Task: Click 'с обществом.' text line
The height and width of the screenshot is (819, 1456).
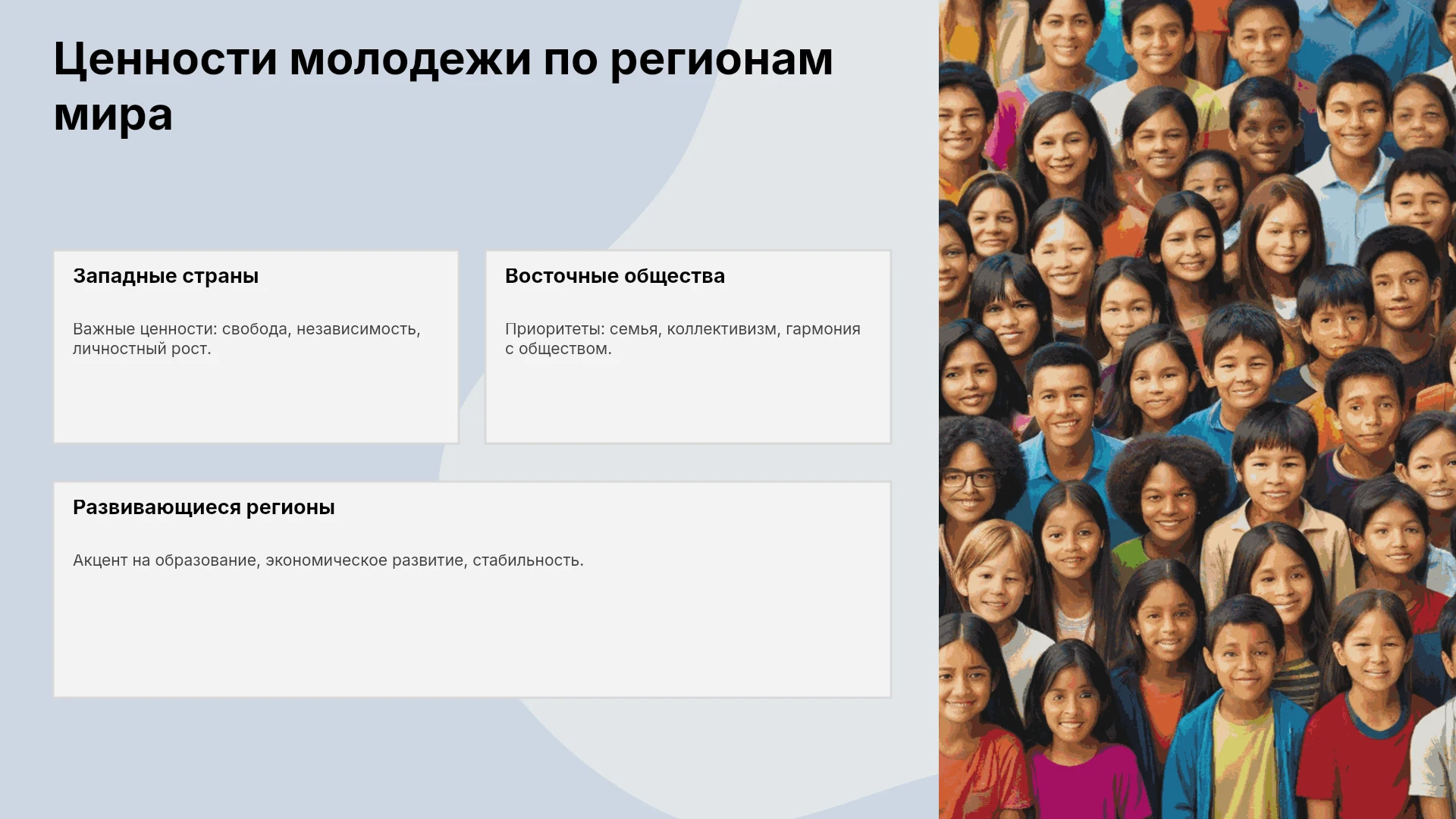Action: (x=558, y=349)
